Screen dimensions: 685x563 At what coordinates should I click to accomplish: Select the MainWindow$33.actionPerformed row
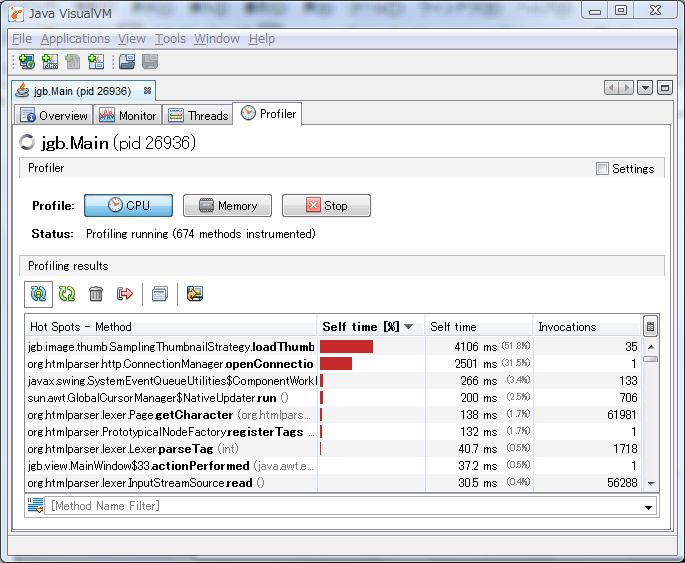(x=333, y=466)
